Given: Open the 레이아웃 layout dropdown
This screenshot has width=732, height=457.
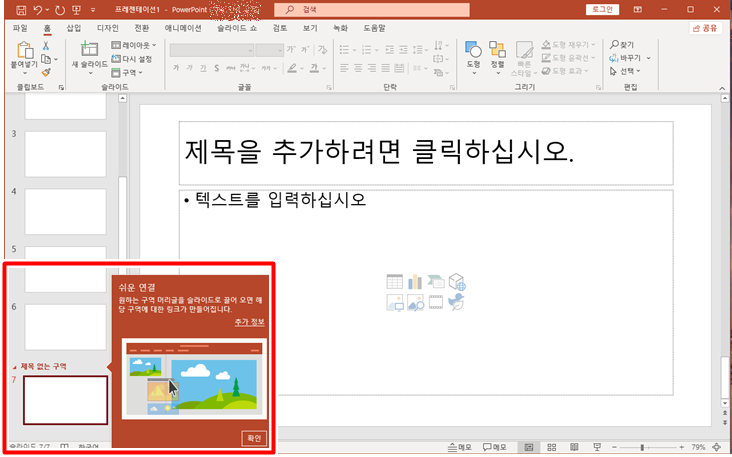Looking at the screenshot, I should (134, 45).
